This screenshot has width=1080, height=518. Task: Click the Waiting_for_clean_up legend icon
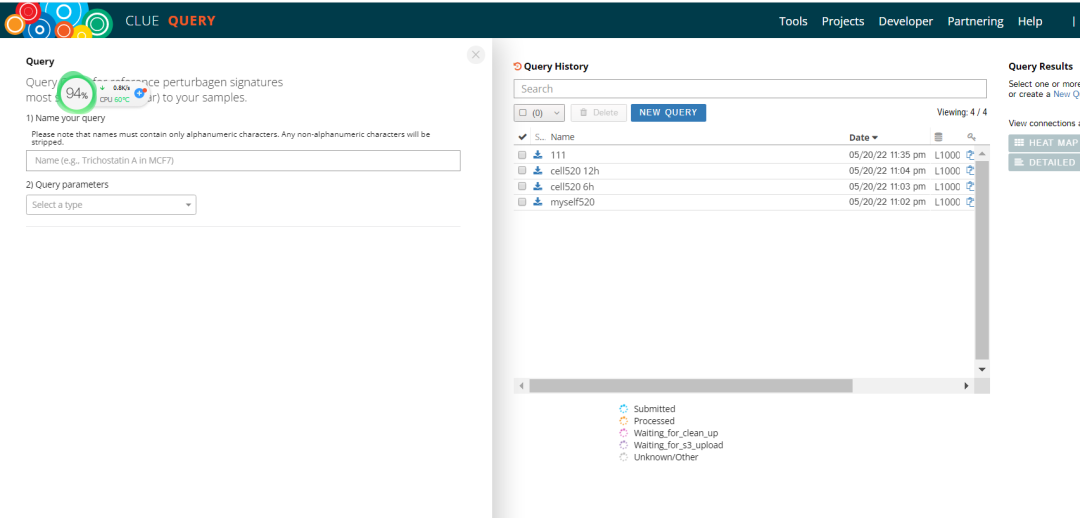pos(624,433)
